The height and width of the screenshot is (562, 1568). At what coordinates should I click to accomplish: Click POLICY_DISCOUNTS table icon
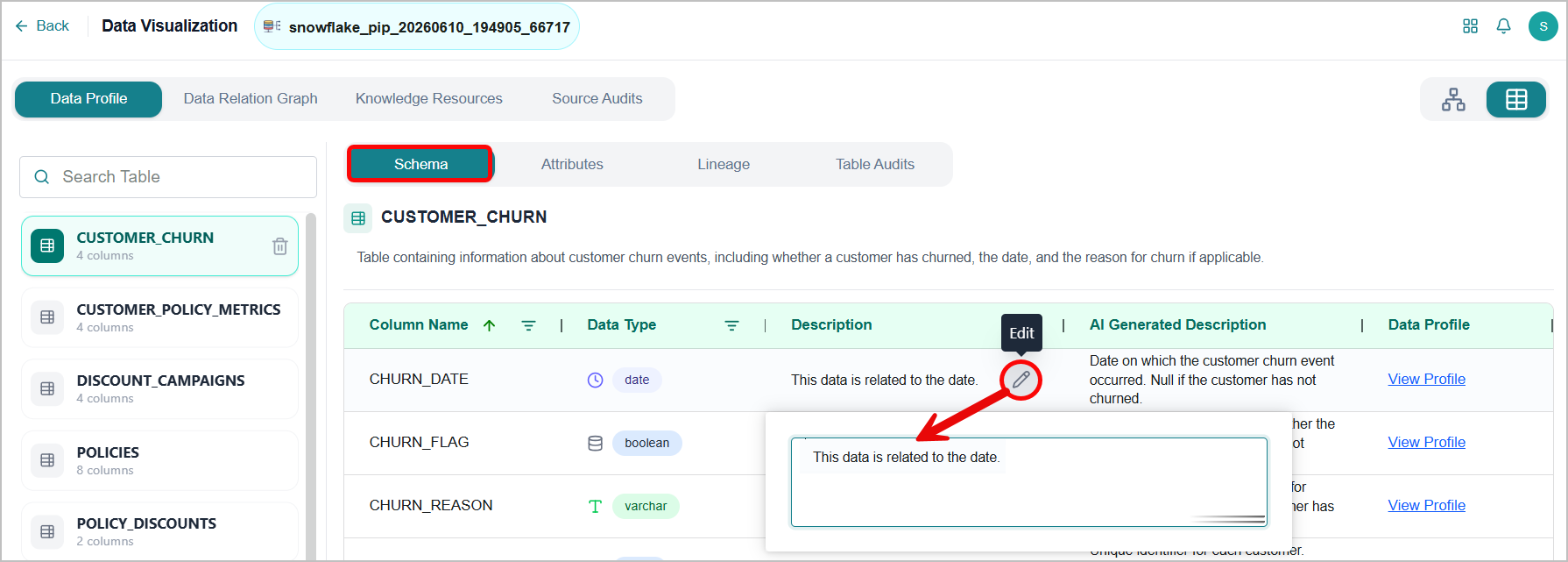(47, 531)
